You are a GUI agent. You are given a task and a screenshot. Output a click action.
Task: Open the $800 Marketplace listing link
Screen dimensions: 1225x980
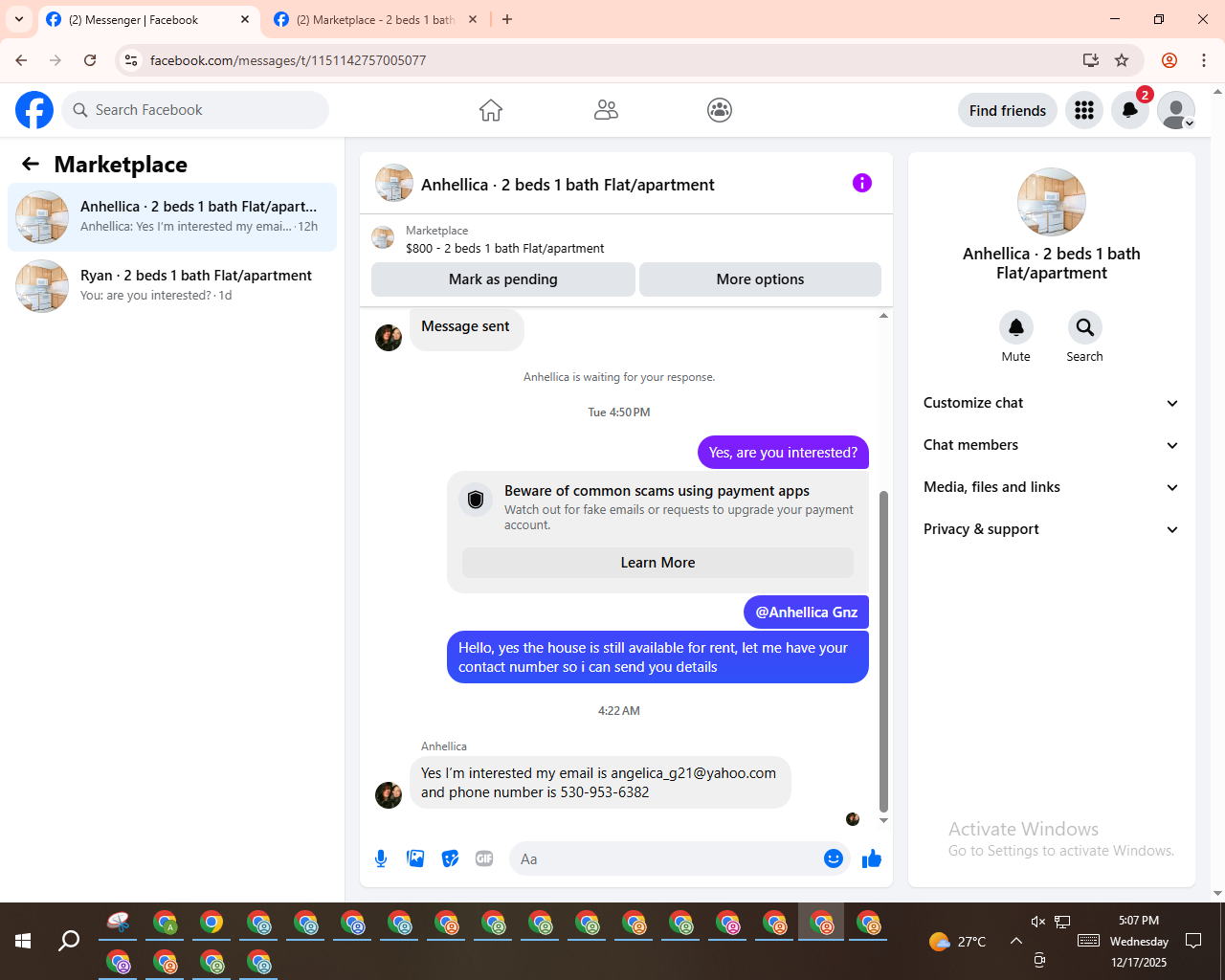pyautogui.click(x=504, y=248)
